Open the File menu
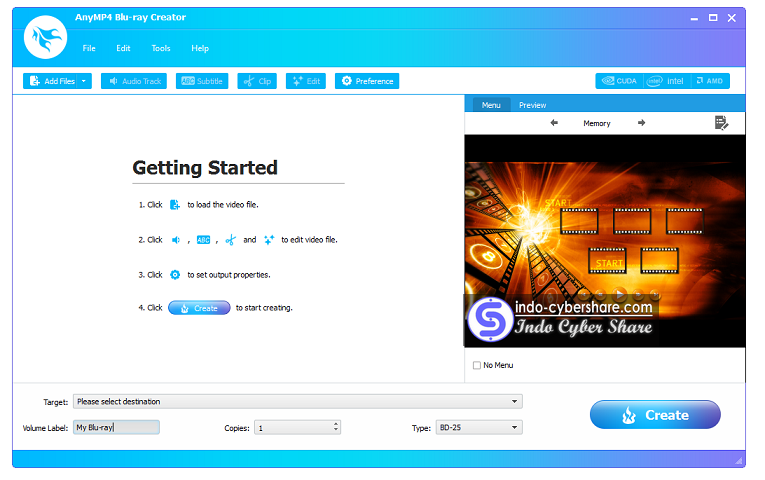This screenshot has width=765, height=480. point(89,48)
